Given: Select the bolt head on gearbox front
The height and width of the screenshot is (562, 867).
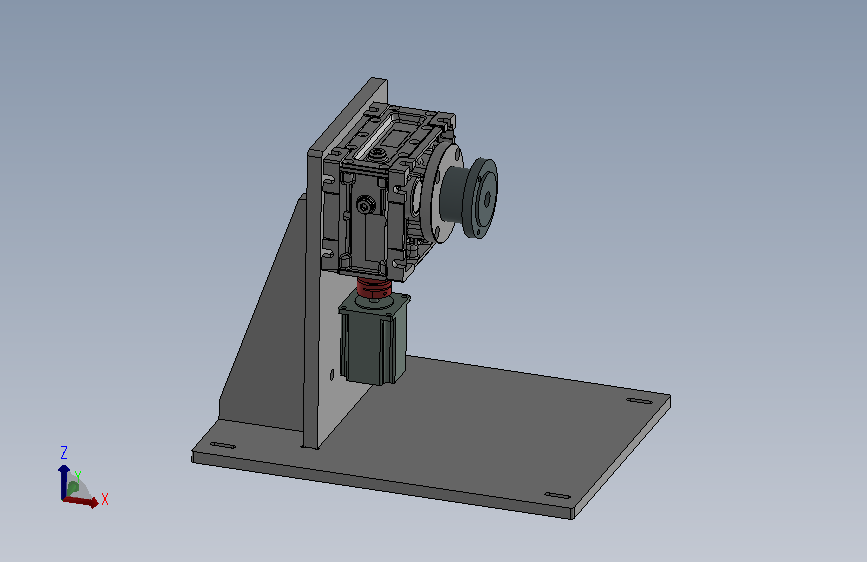Looking at the screenshot, I should click(x=364, y=206).
